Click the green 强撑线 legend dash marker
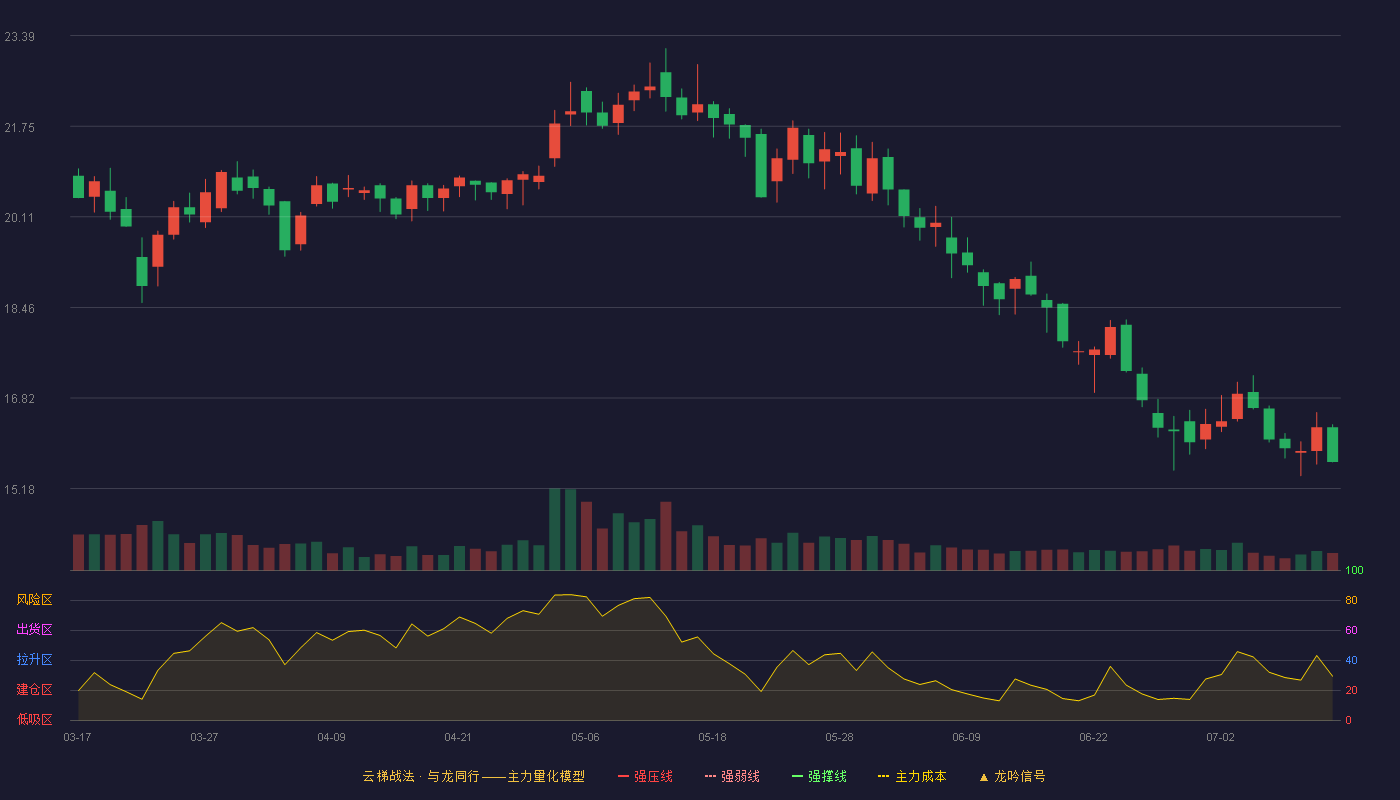The width and height of the screenshot is (1400, 800). (x=798, y=776)
